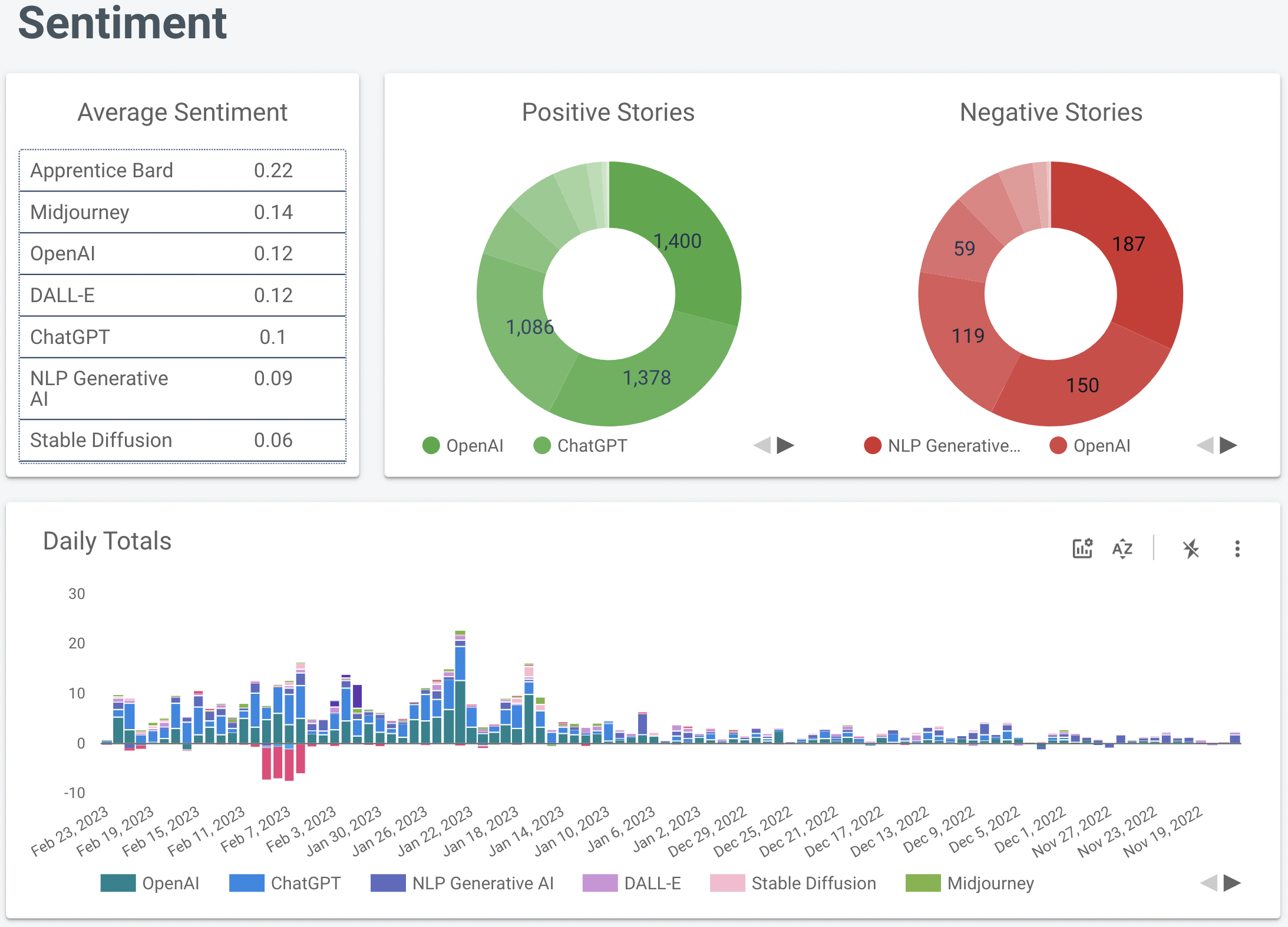Toggle DALL-E series in Daily Totals legend
The width and height of the screenshot is (1288, 927).
point(632,883)
